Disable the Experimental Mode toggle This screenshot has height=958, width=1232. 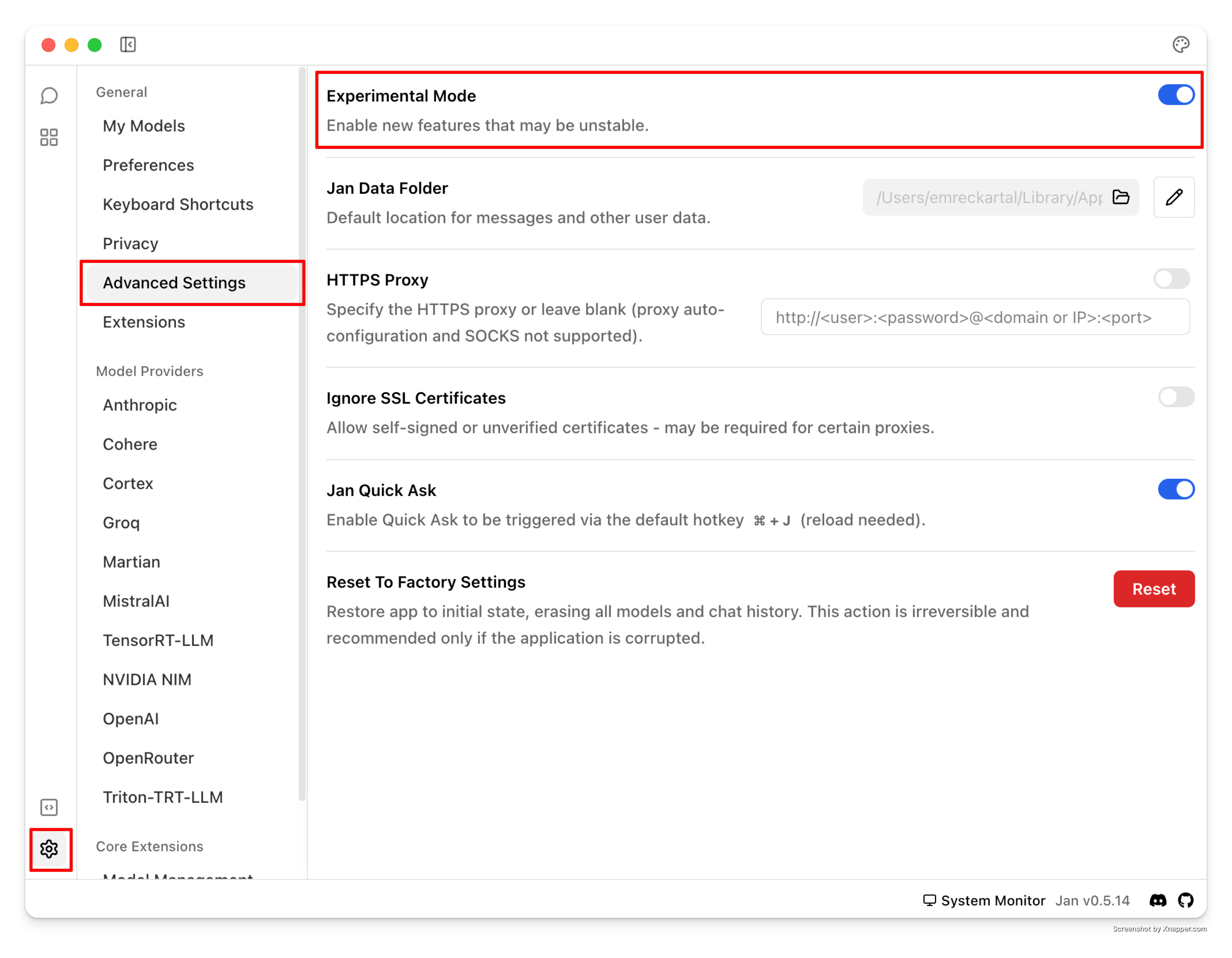pos(1176,95)
